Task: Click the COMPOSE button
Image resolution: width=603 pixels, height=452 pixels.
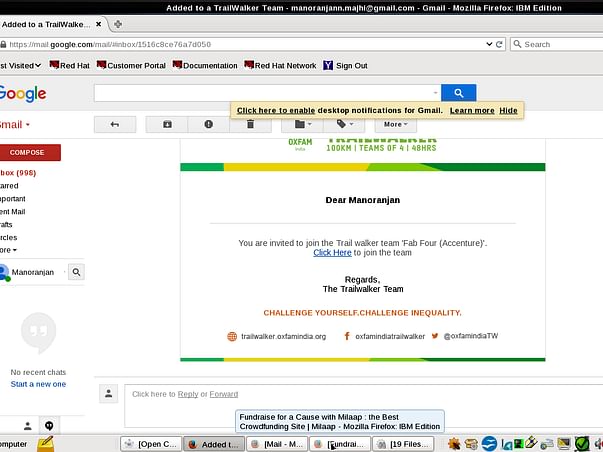Action: 30,152
